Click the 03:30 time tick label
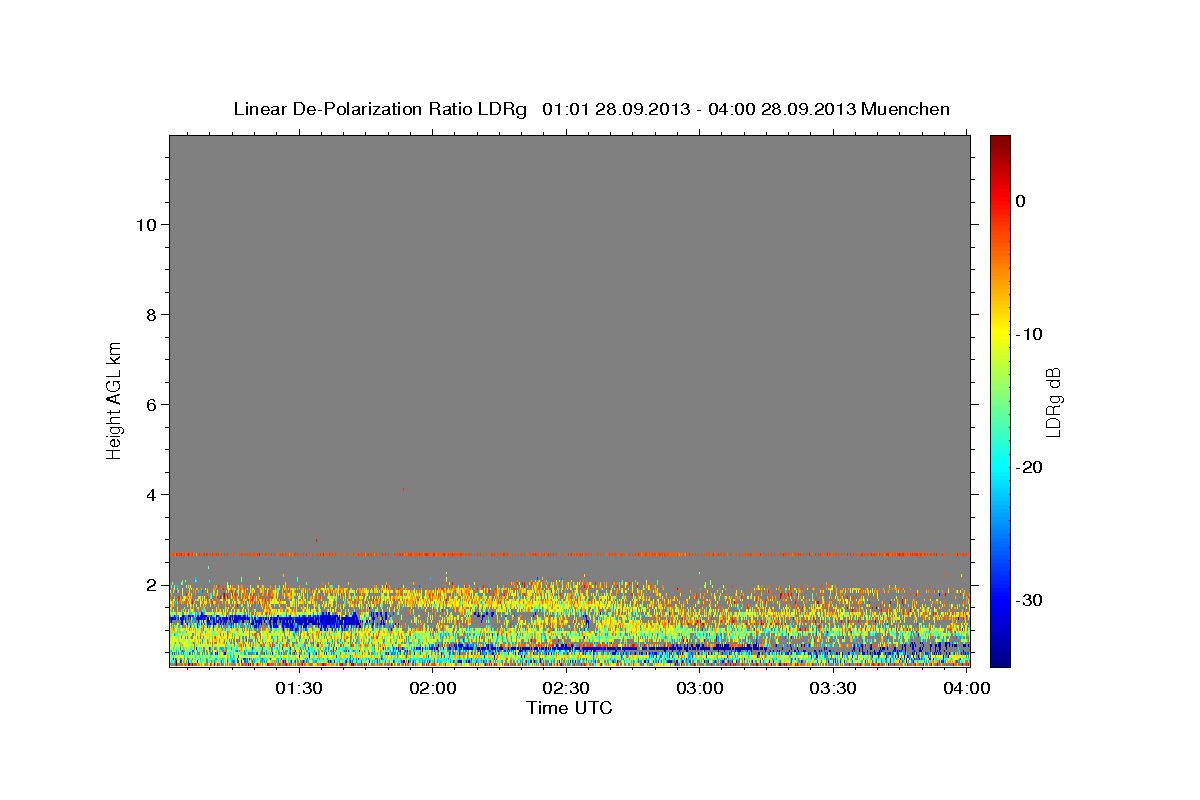Viewport: 1200px width, 800px height. point(833,688)
